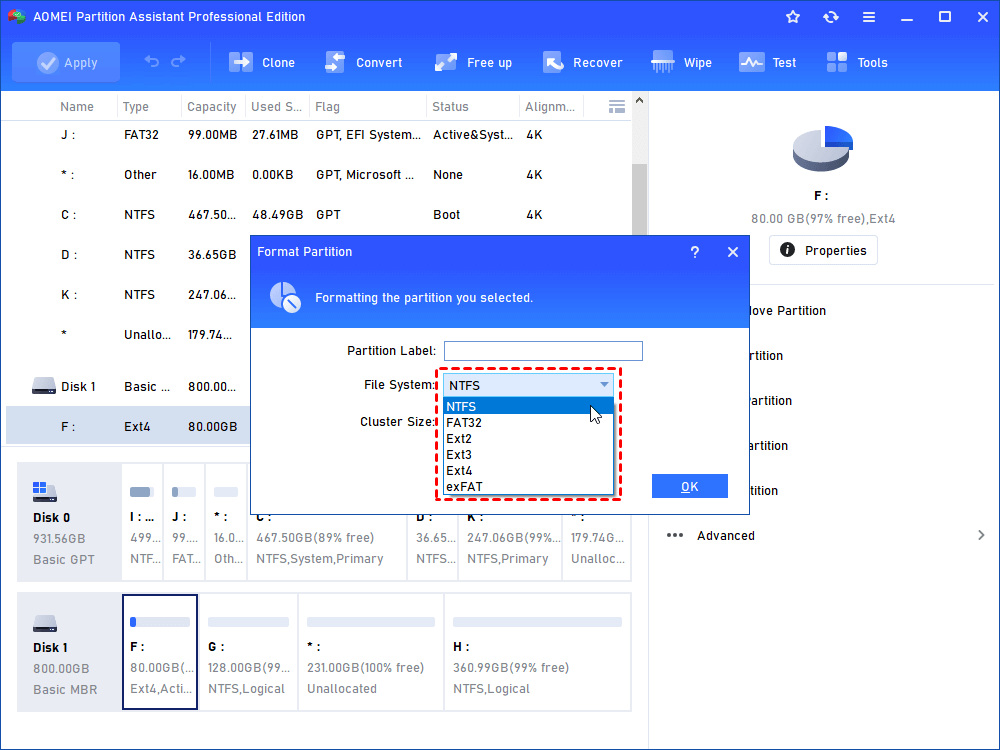Screen dimensions: 1000x750
Task: Open the Test tool
Action: tap(768, 62)
